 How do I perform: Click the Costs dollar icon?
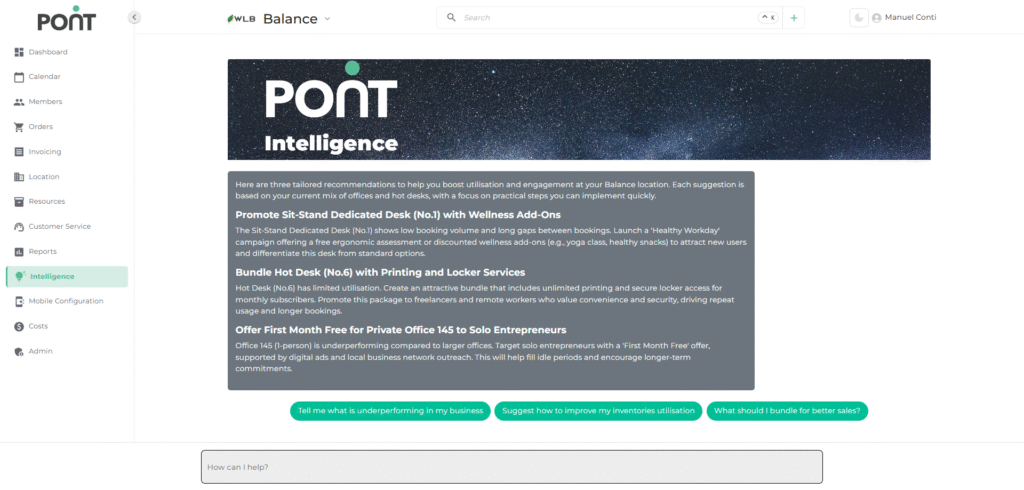click(x=19, y=326)
